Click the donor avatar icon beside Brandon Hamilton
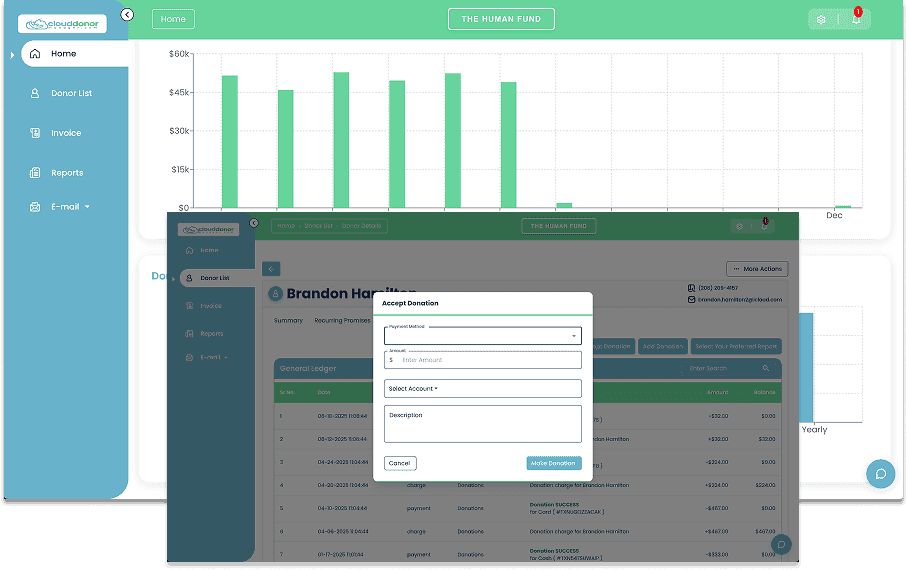This screenshot has height=570, width=907. point(276,294)
